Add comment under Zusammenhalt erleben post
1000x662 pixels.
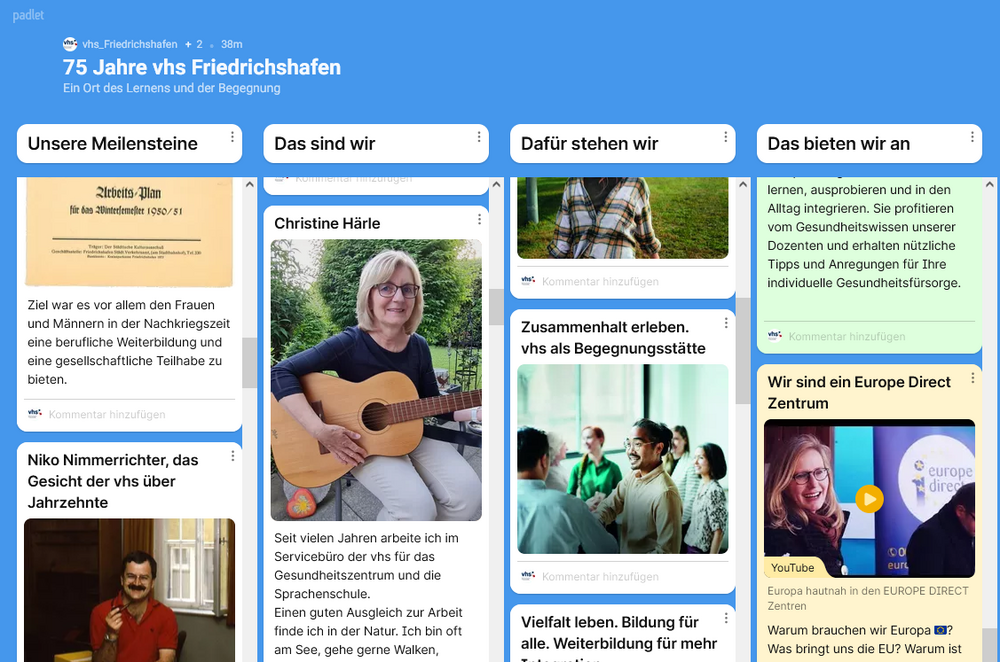click(600, 577)
